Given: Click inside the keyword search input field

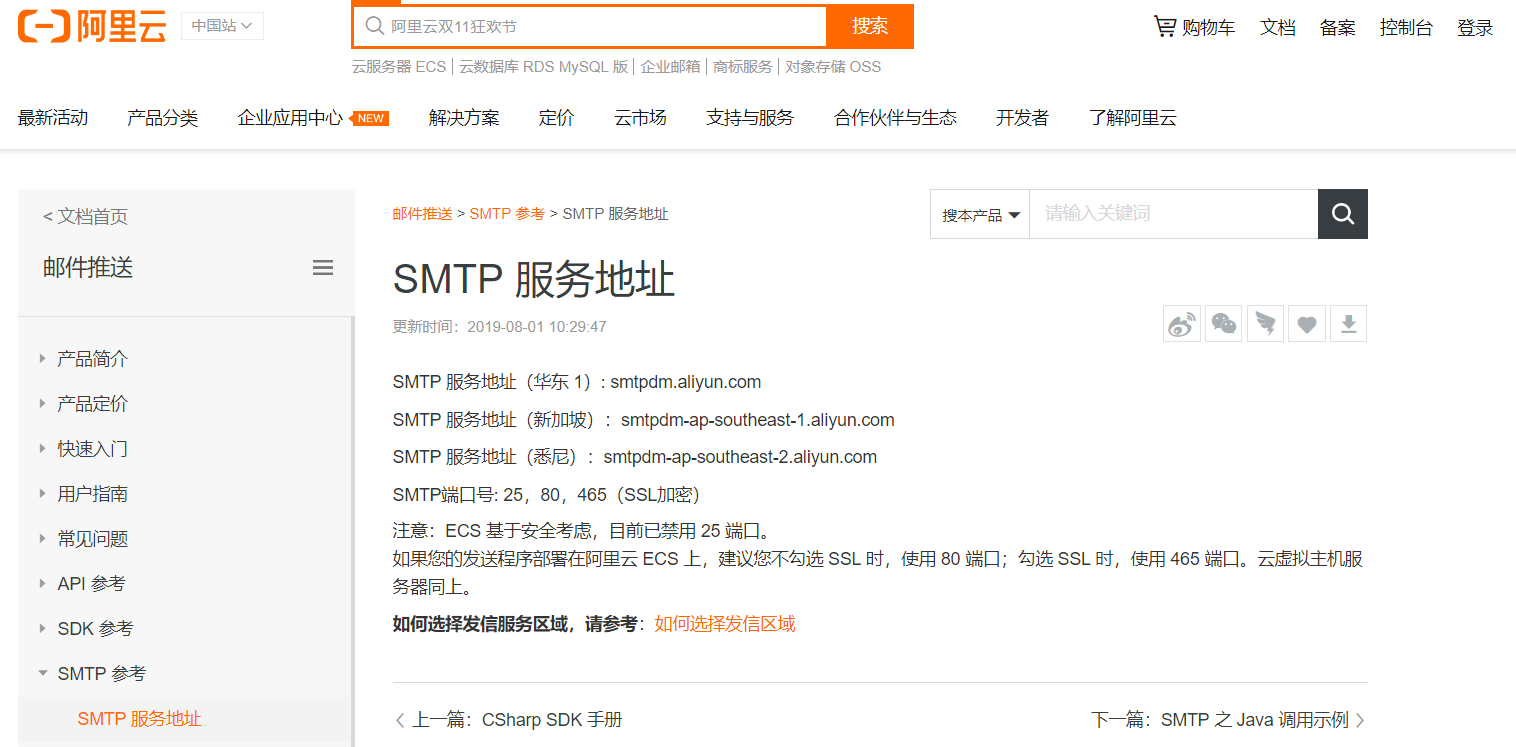Looking at the screenshot, I should tap(1170, 214).
